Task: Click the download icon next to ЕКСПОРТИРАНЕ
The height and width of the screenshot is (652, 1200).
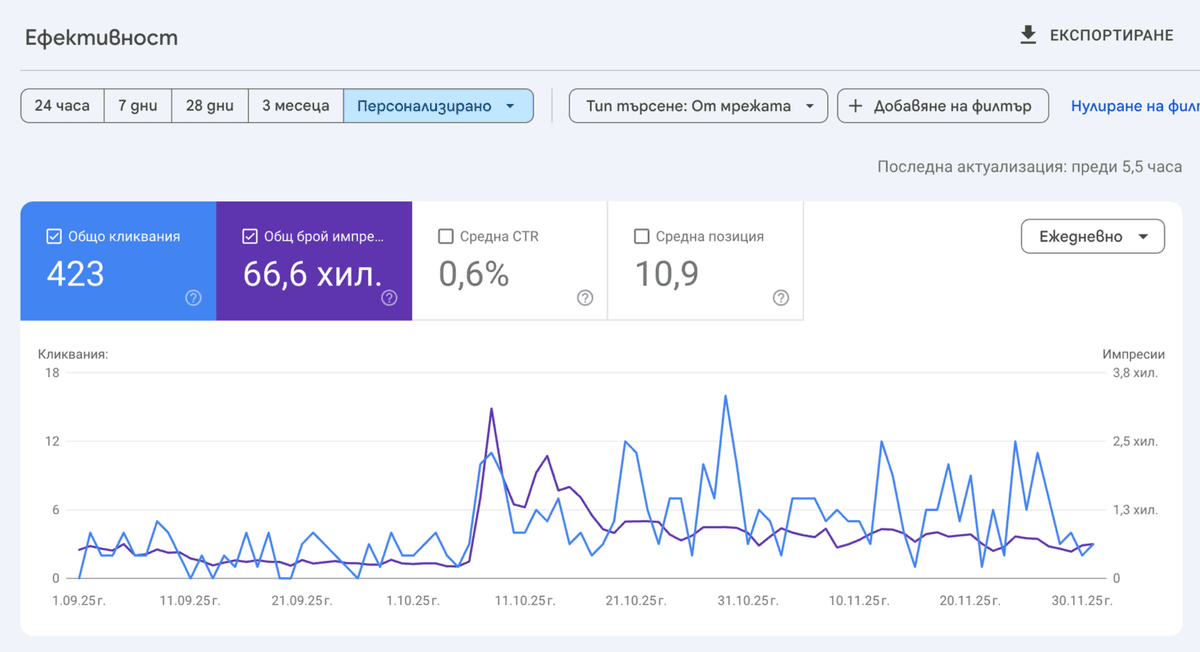Action: coord(1027,35)
